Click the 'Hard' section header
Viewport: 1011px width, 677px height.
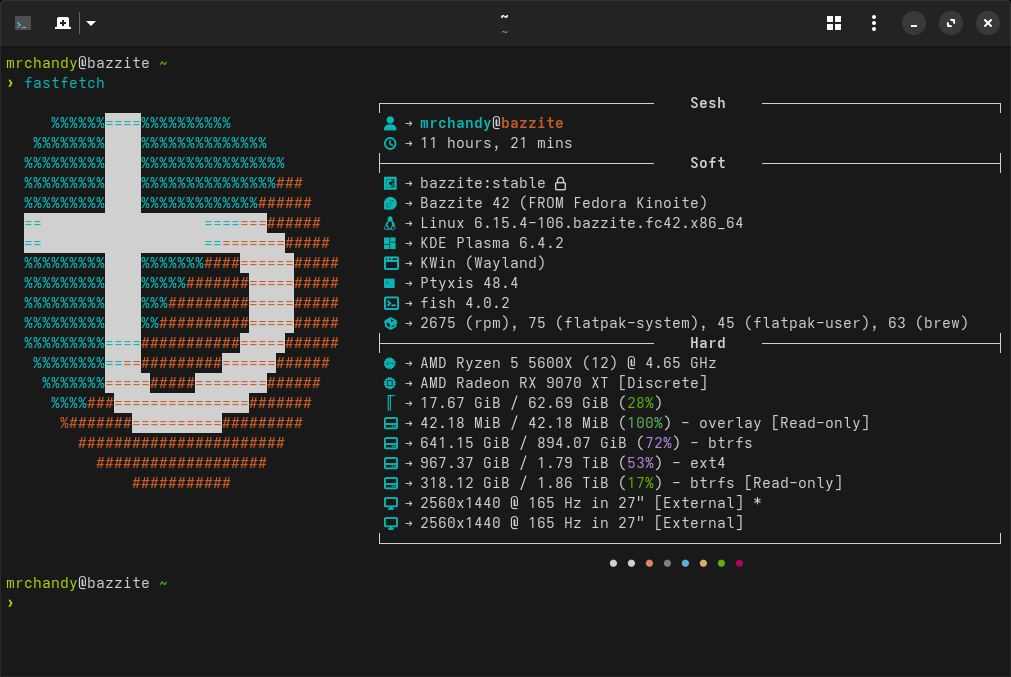[707, 343]
